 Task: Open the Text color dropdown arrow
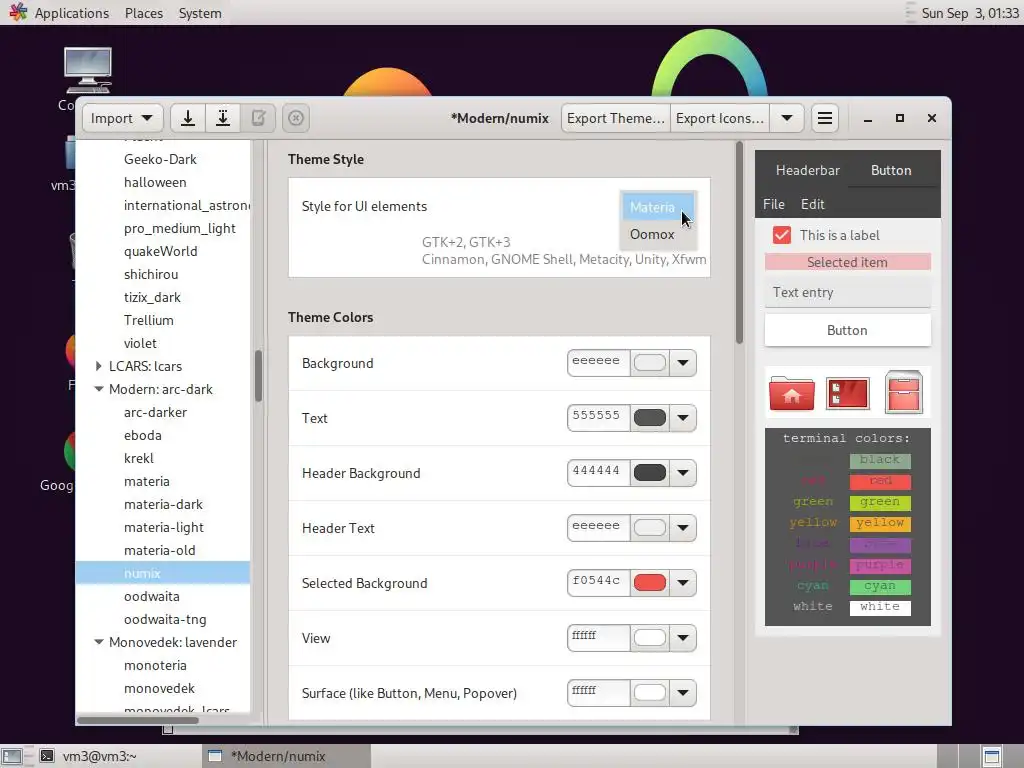pyautogui.click(x=682, y=418)
